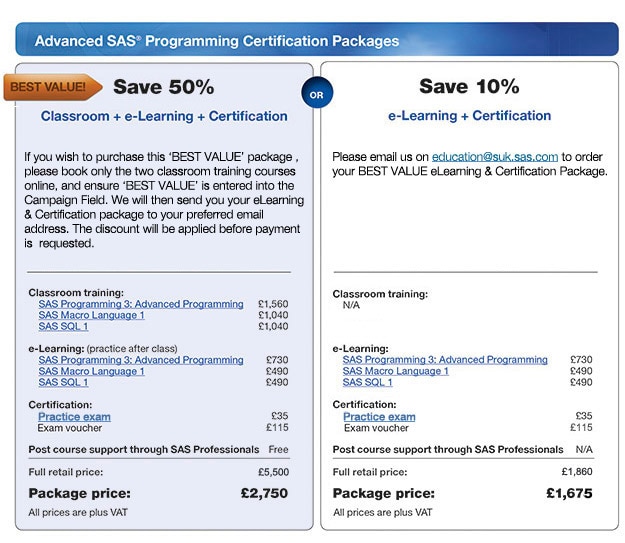
Task: Open right e-Learning SAS SQL 1 link
Action: point(367,382)
